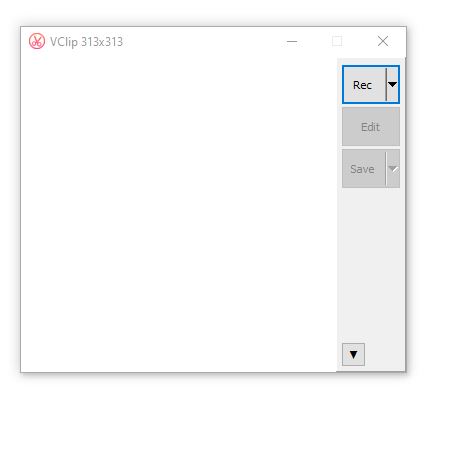467x463 pixels.
Task: Click the downward triangle icon at panel bottom
Action: point(353,354)
